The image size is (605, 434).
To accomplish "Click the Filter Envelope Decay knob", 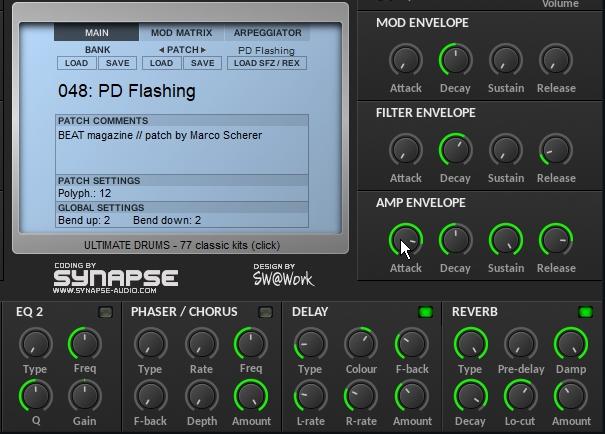I will (x=455, y=150).
